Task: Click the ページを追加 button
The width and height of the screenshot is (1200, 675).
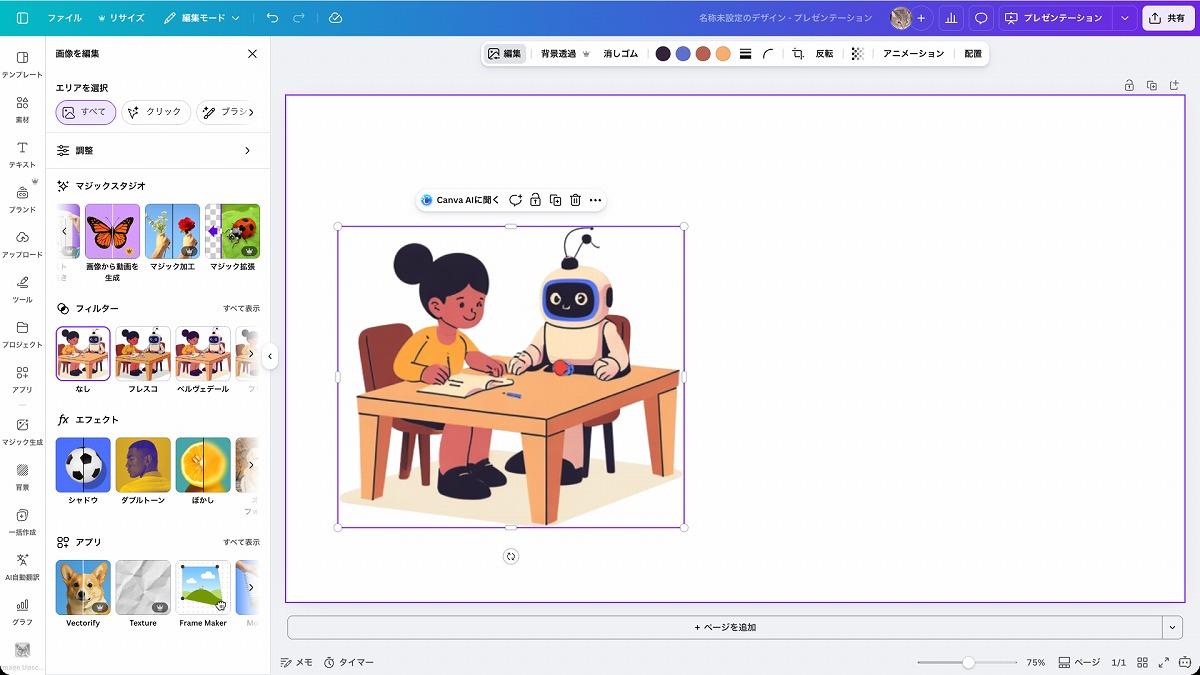Action: pos(724,627)
